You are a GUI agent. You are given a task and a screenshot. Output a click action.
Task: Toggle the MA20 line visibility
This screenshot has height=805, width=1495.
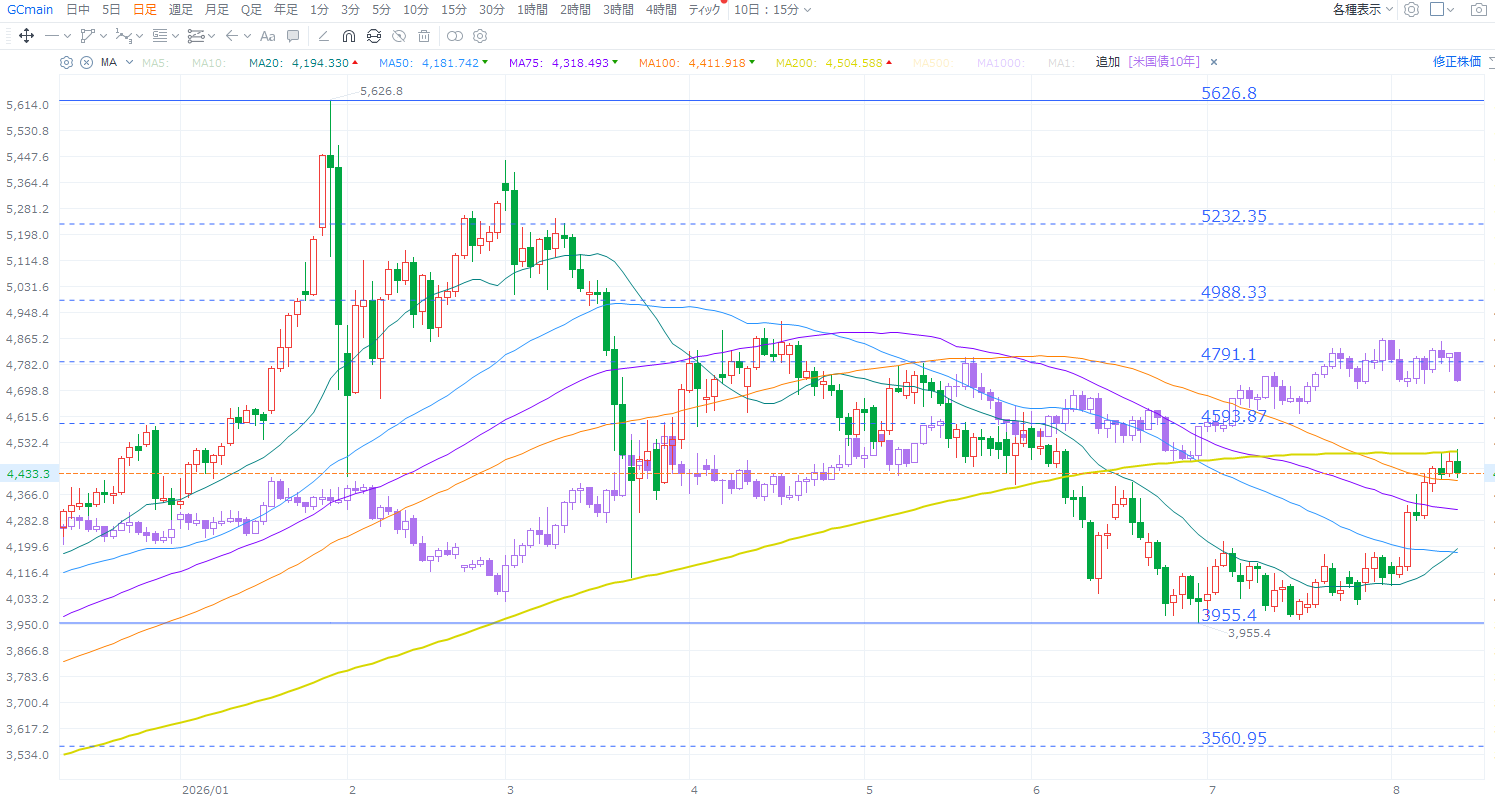(304, 62)
